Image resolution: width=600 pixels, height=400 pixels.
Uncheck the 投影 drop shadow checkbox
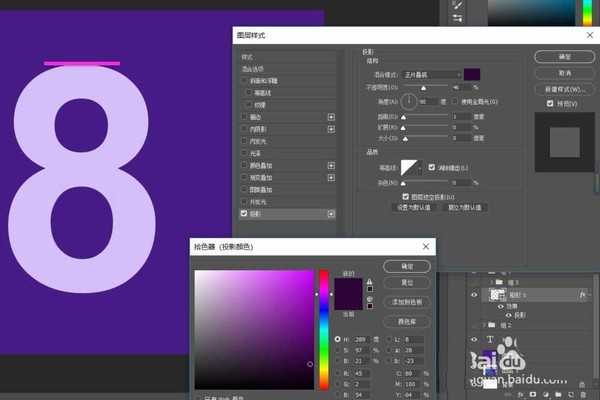click(x=244, y=213)
